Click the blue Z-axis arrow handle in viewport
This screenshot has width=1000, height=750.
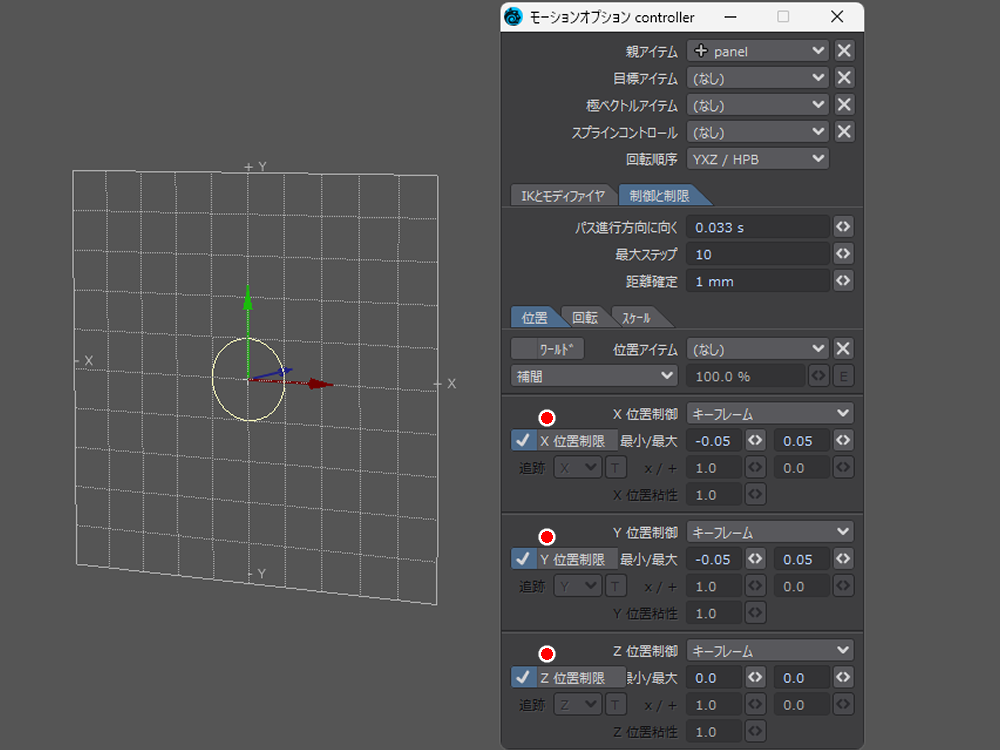click(x=285, y=371)
